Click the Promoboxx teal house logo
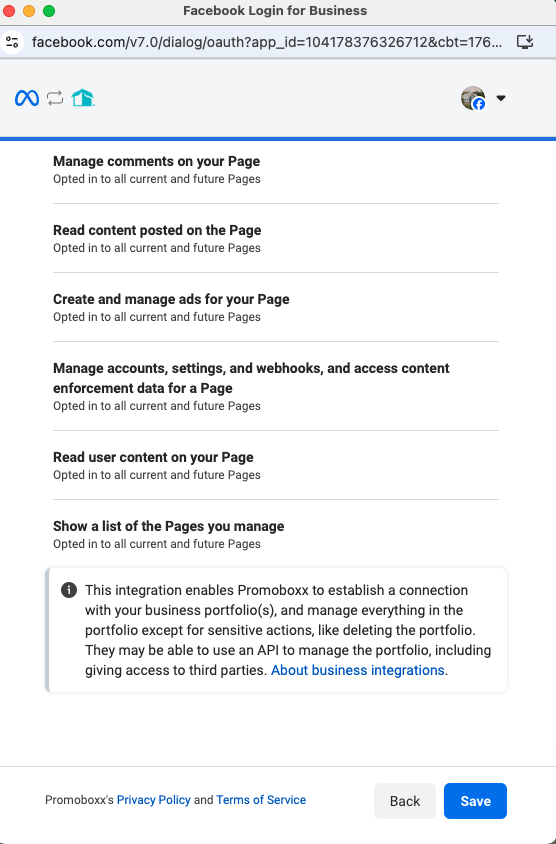Viewport: 556px width, 844px height. pyautogui.click(x=83, y=98)
